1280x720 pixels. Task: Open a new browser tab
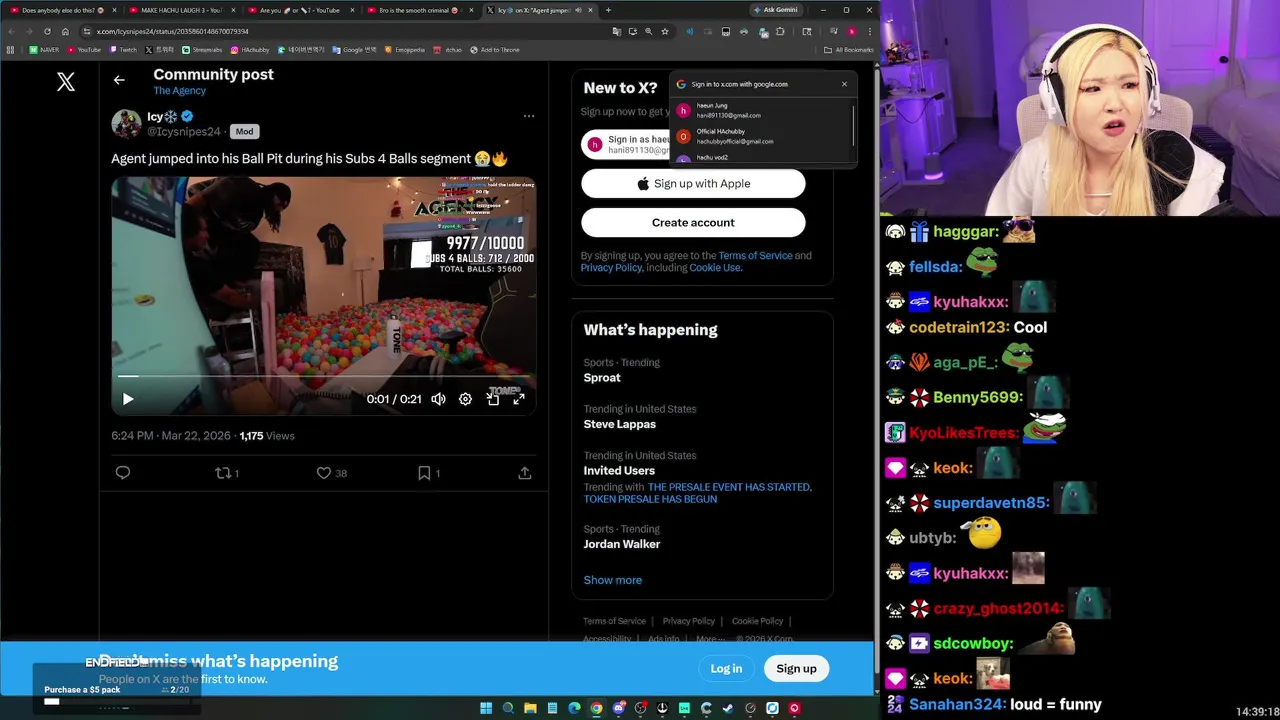(608, 10)
